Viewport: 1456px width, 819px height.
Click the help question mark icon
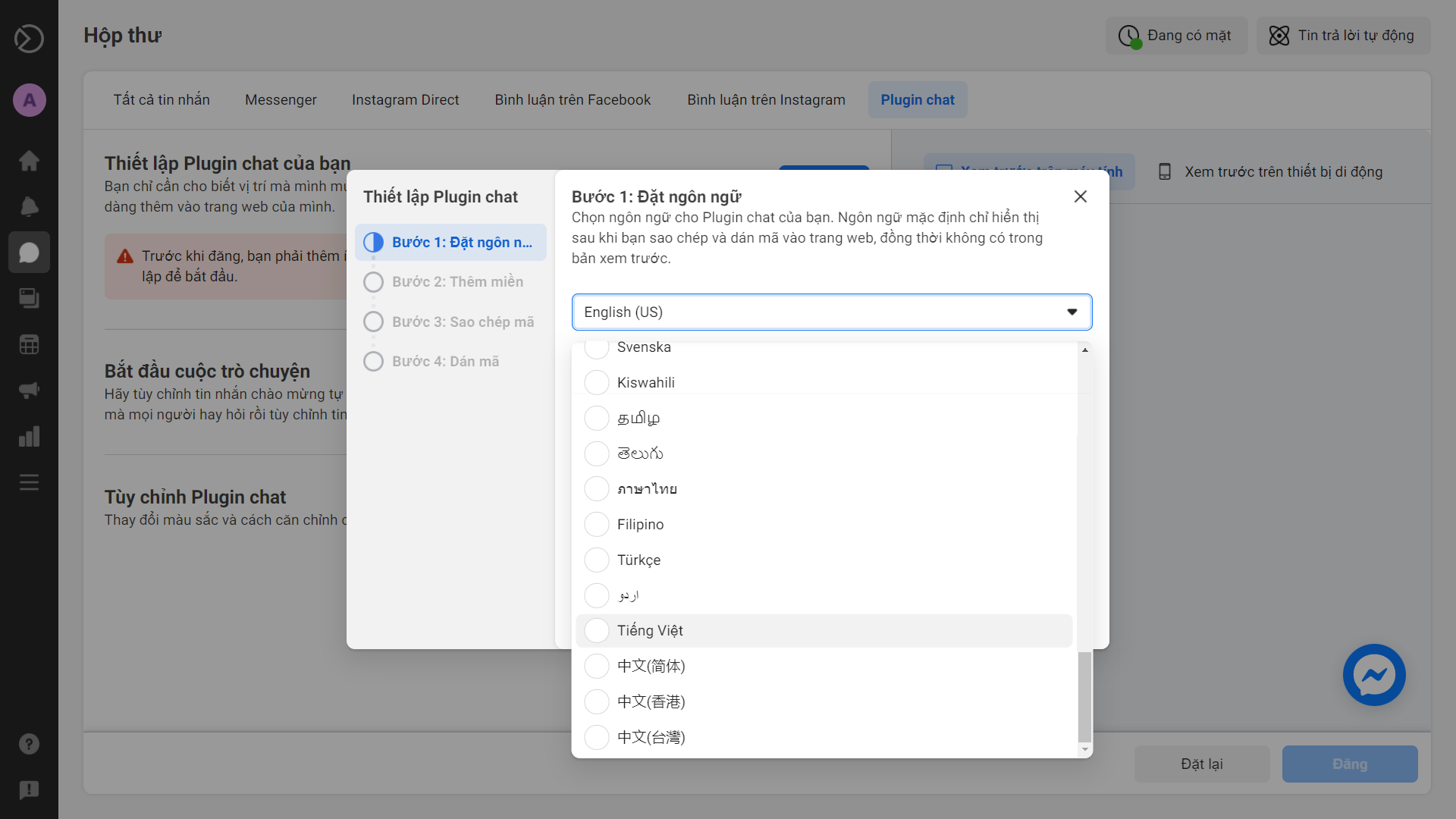point(29,744)
